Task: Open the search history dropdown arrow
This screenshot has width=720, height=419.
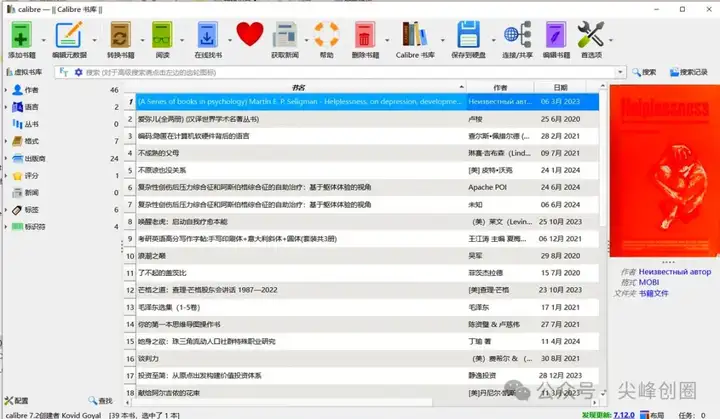Action: coord(620,72)
